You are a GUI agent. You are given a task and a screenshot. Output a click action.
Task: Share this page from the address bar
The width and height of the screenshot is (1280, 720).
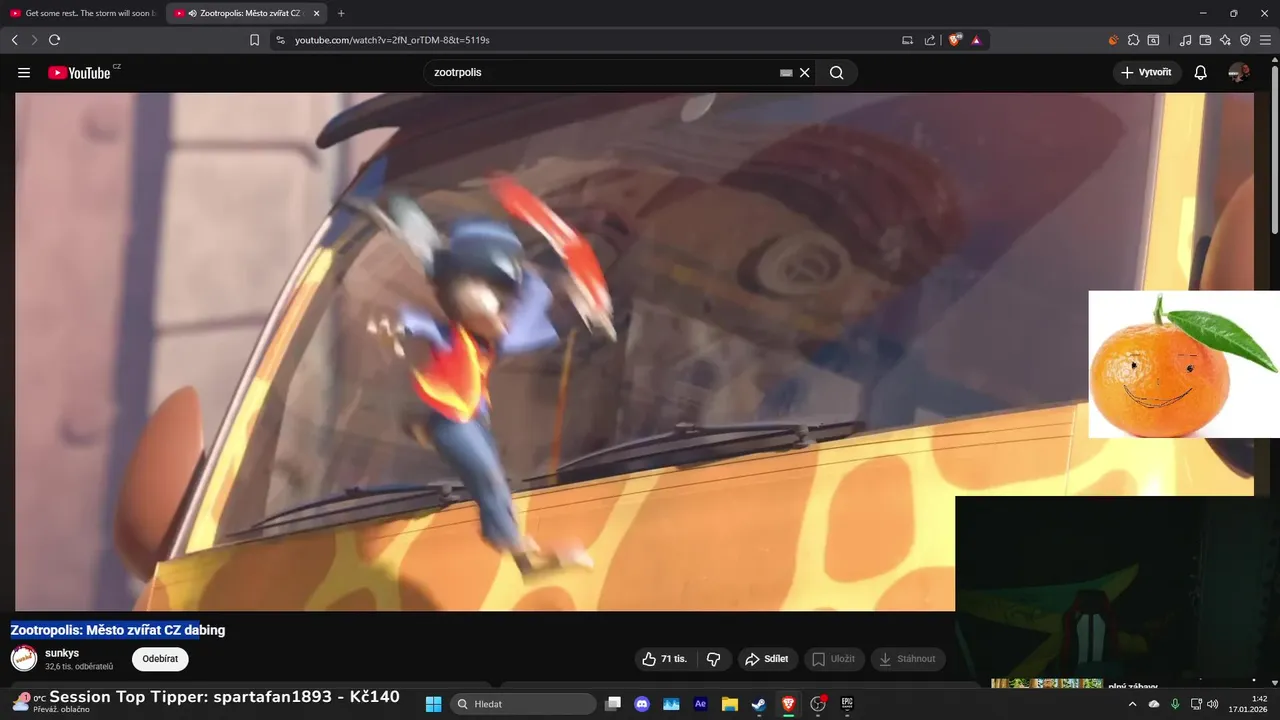(930, 40)
